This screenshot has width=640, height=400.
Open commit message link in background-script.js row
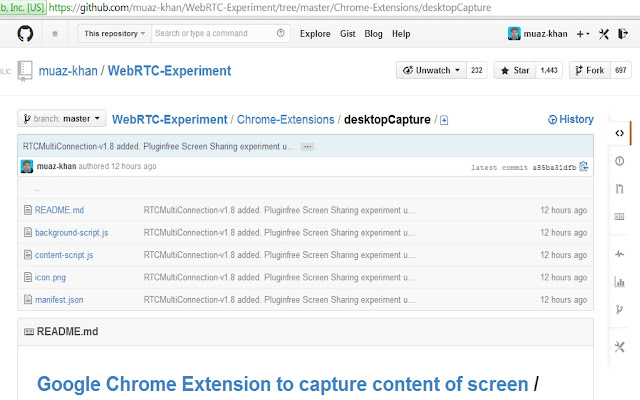coord(279,233)
